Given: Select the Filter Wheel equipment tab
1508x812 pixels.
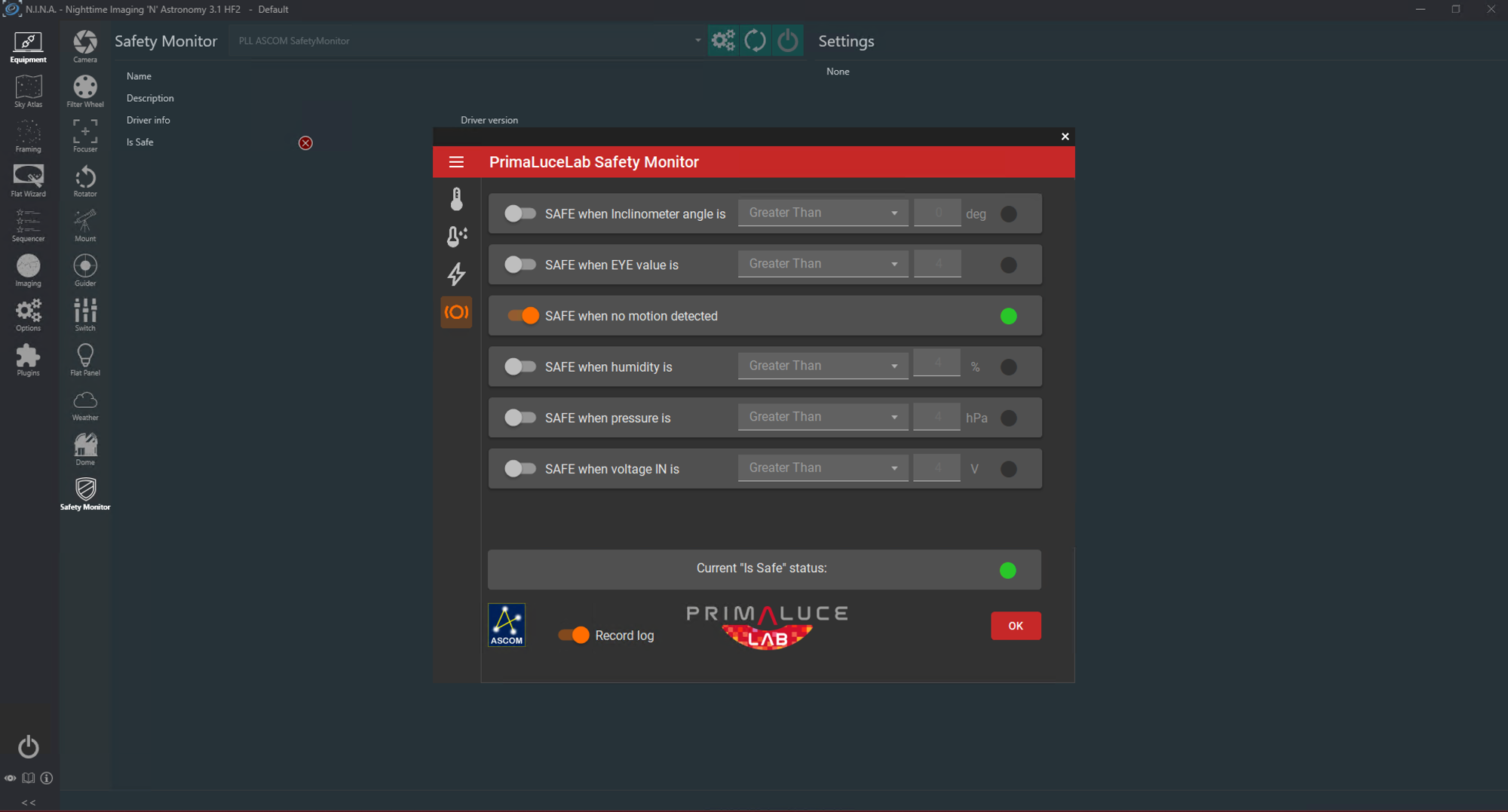Looking at the screenshot, I should [85, 92].
